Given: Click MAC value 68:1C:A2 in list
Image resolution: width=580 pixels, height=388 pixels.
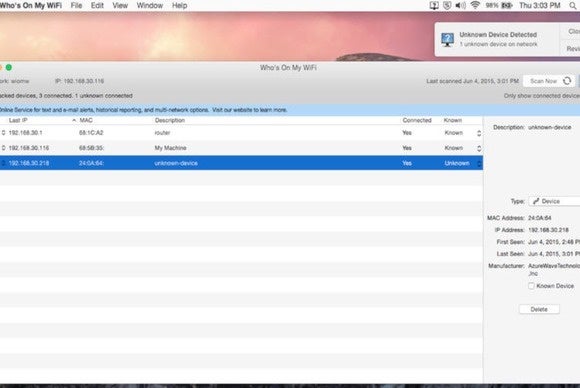Looking at the screenshot, I should (91, 133).
